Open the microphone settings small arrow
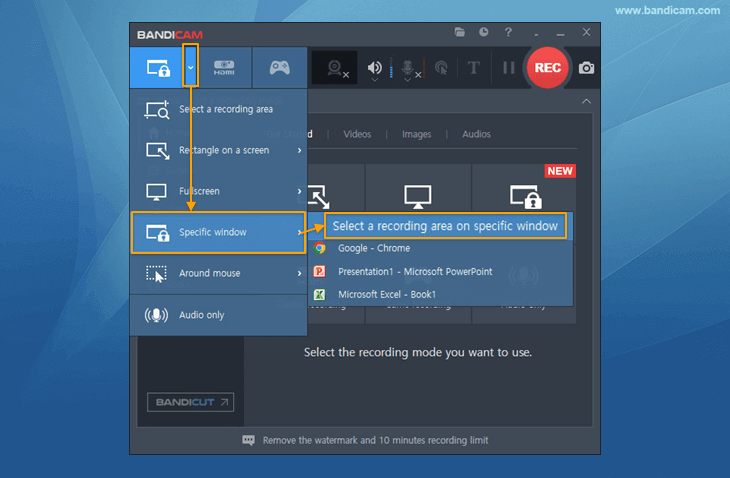Viewport: 730px width, 478px height. [407, 80]
